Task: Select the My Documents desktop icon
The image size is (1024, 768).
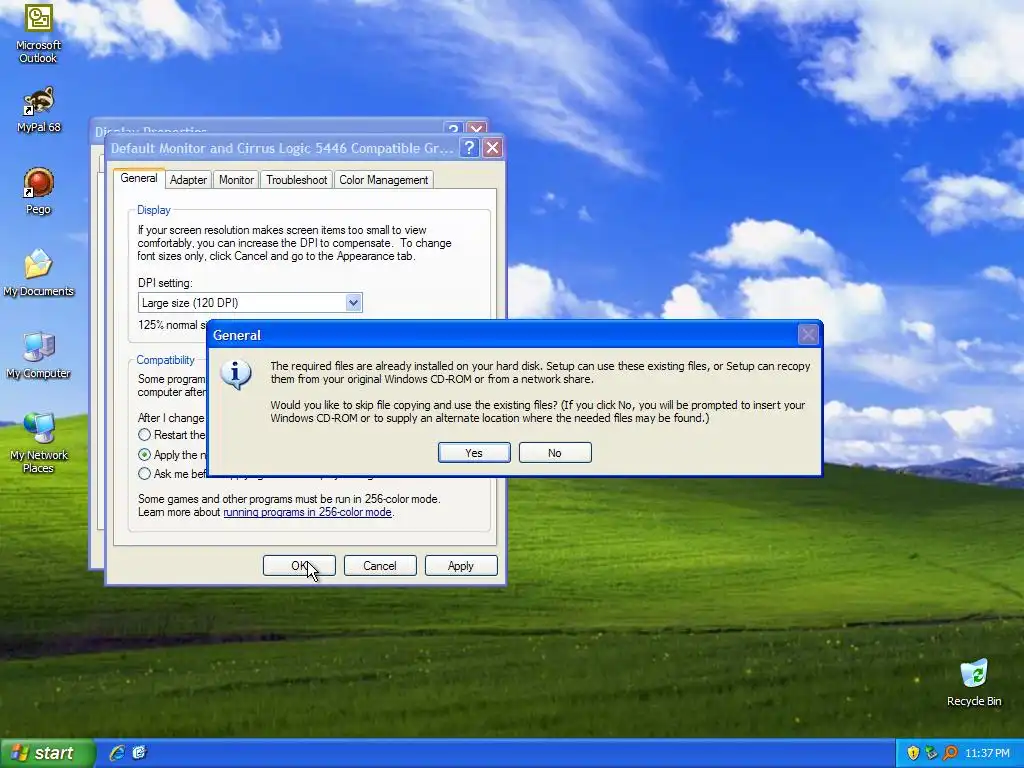Action: 38,273
